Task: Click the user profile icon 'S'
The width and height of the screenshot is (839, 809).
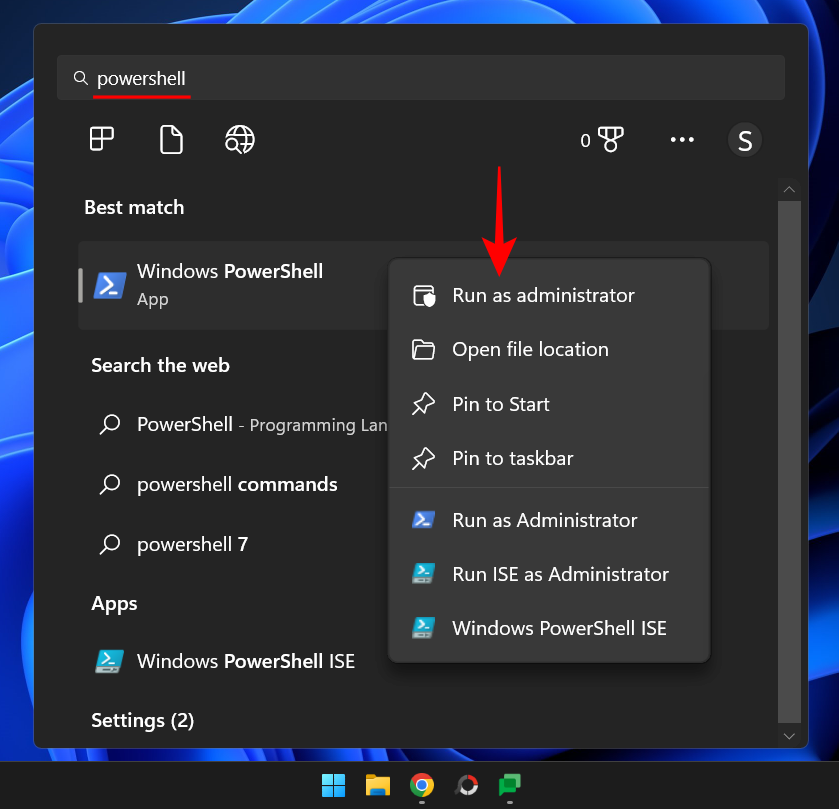Action: [x=744, y=140]
